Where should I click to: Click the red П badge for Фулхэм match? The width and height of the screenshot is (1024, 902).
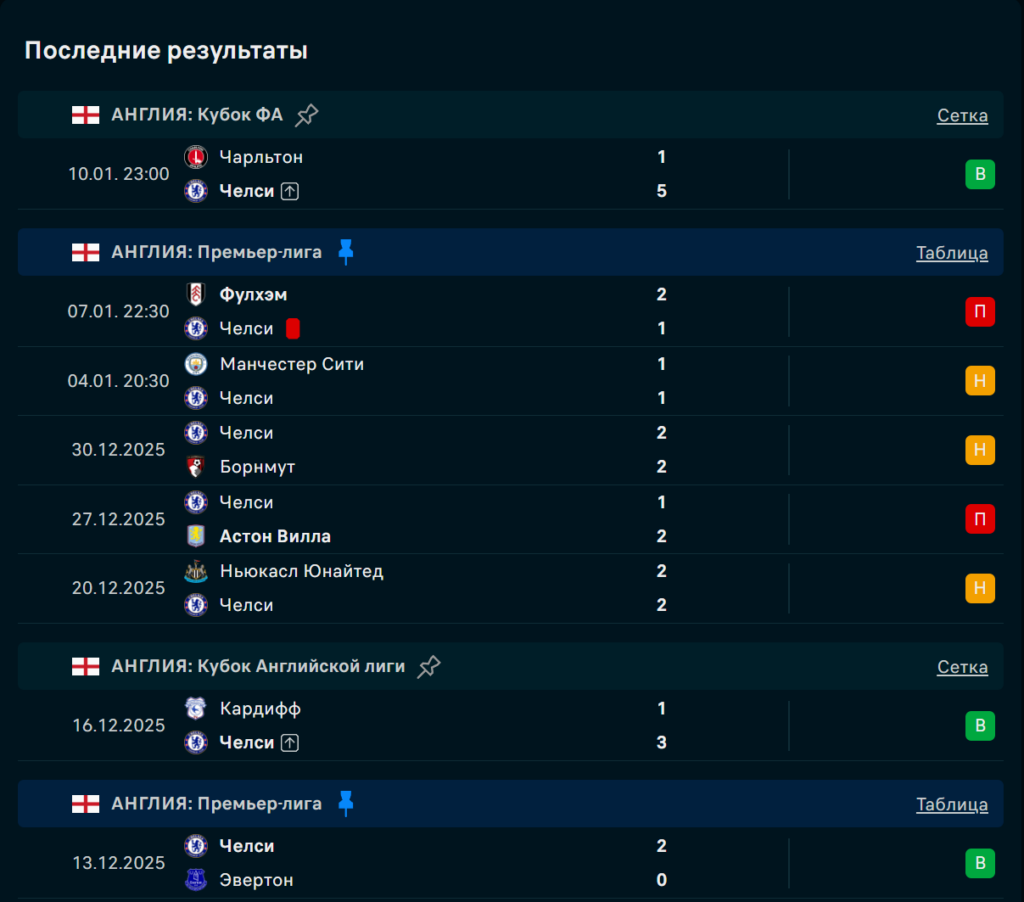980,312
